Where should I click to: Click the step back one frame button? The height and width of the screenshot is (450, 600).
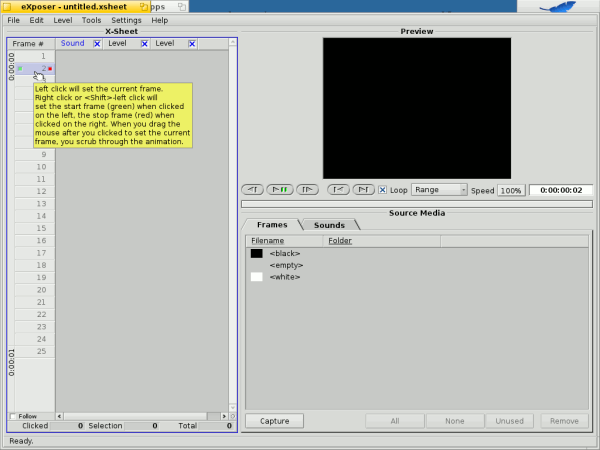253,189
